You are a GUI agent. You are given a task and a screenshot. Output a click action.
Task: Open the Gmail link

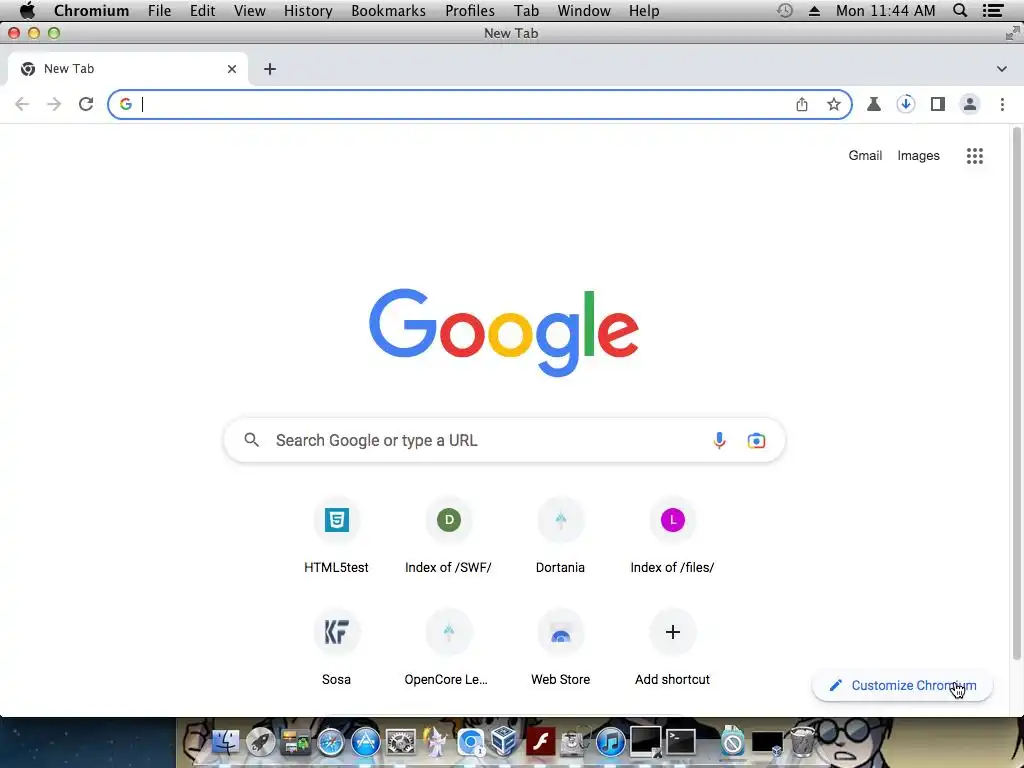(x=865, y=155)
